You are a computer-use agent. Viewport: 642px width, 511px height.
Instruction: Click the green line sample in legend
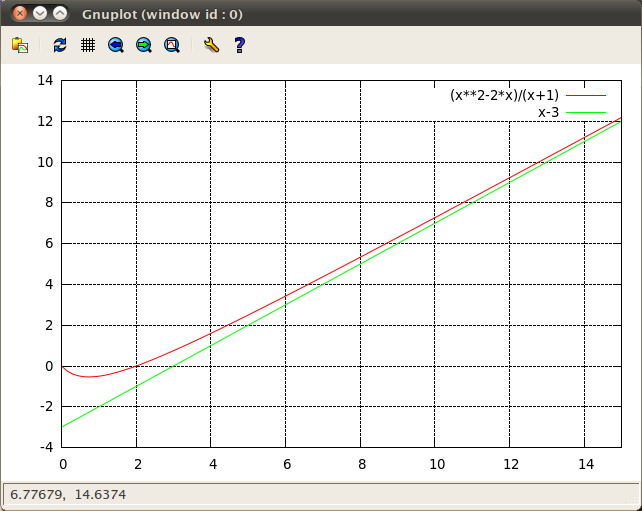587,112
